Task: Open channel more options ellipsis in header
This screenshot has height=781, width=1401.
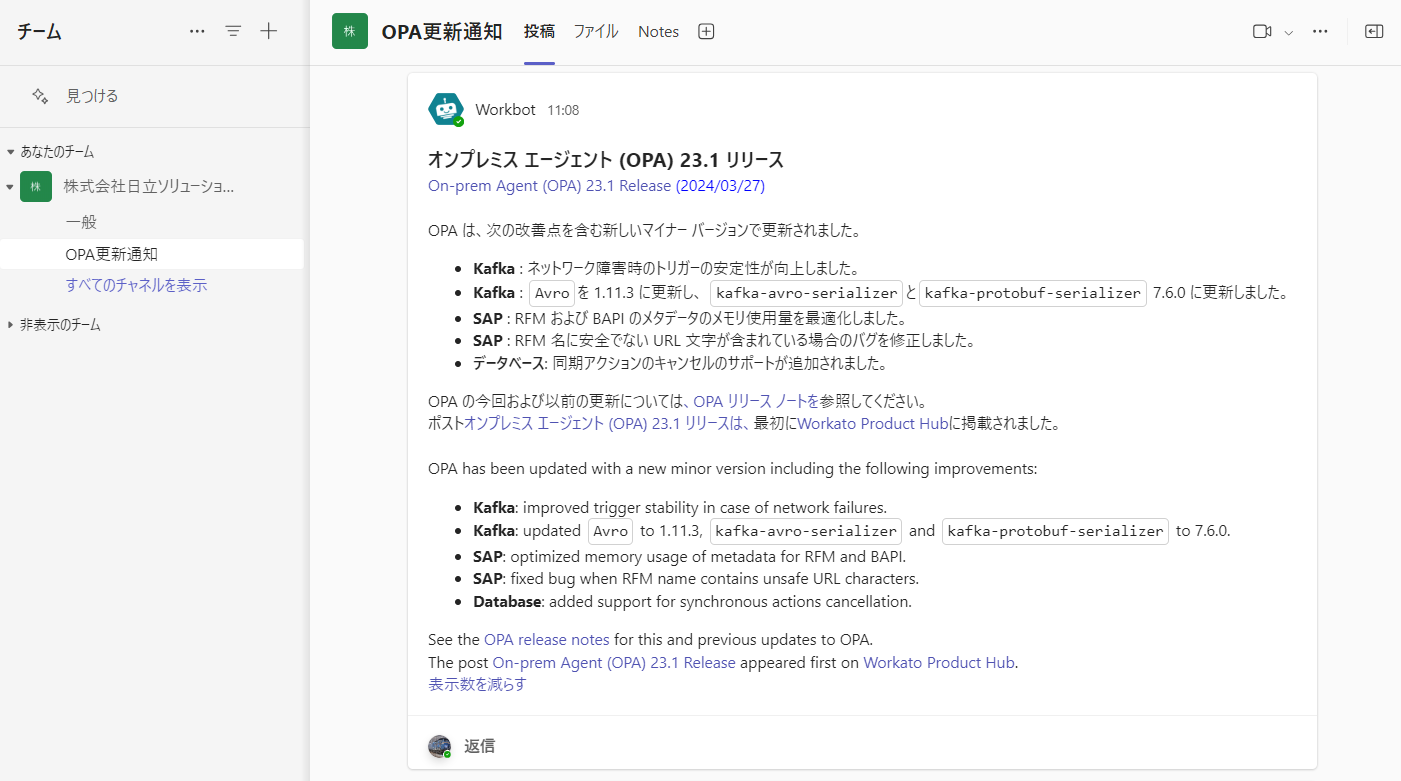Action: 1320,31
